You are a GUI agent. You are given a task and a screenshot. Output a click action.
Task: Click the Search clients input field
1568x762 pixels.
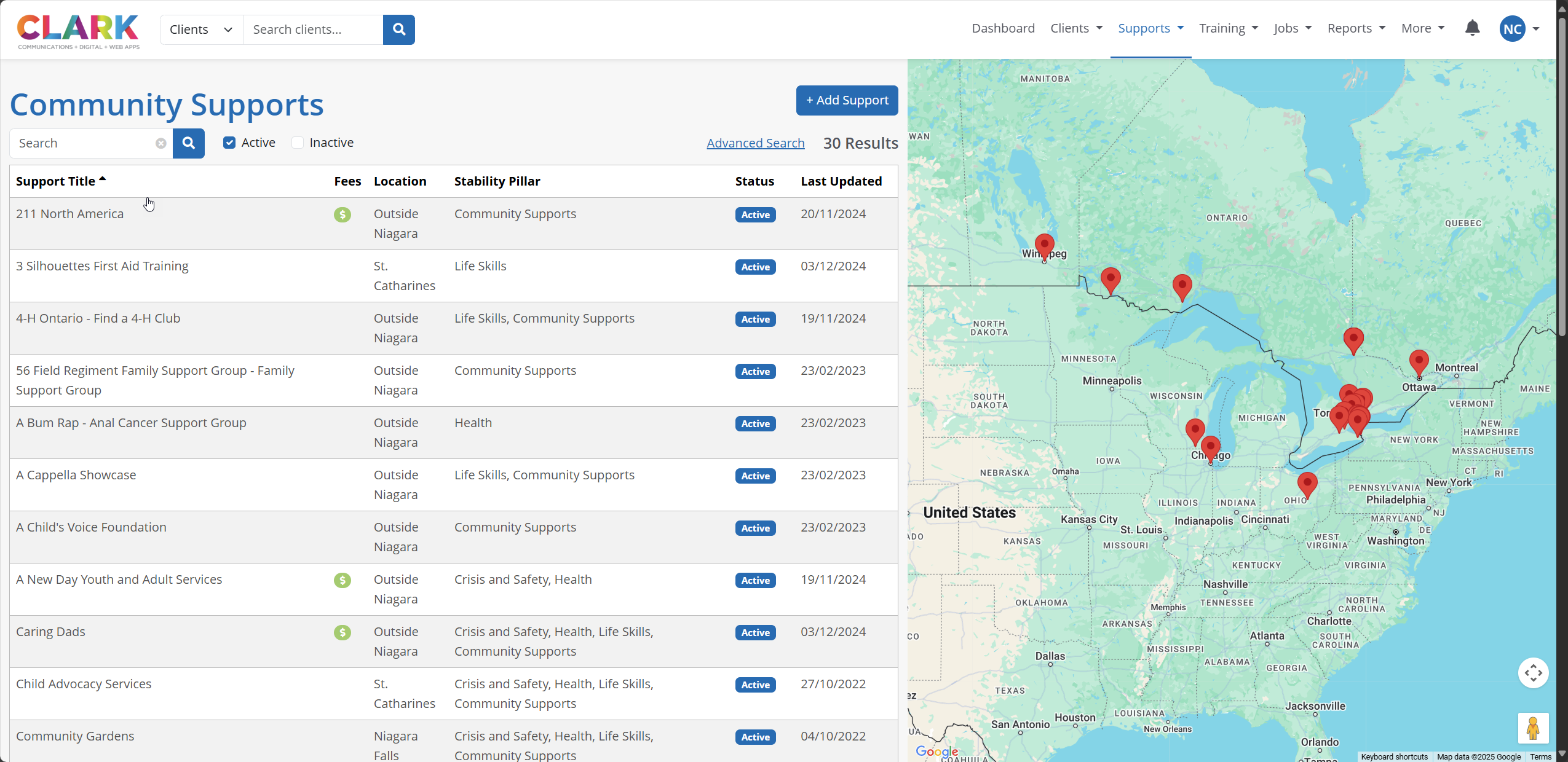pyautogui.click(x=313, y=29)
